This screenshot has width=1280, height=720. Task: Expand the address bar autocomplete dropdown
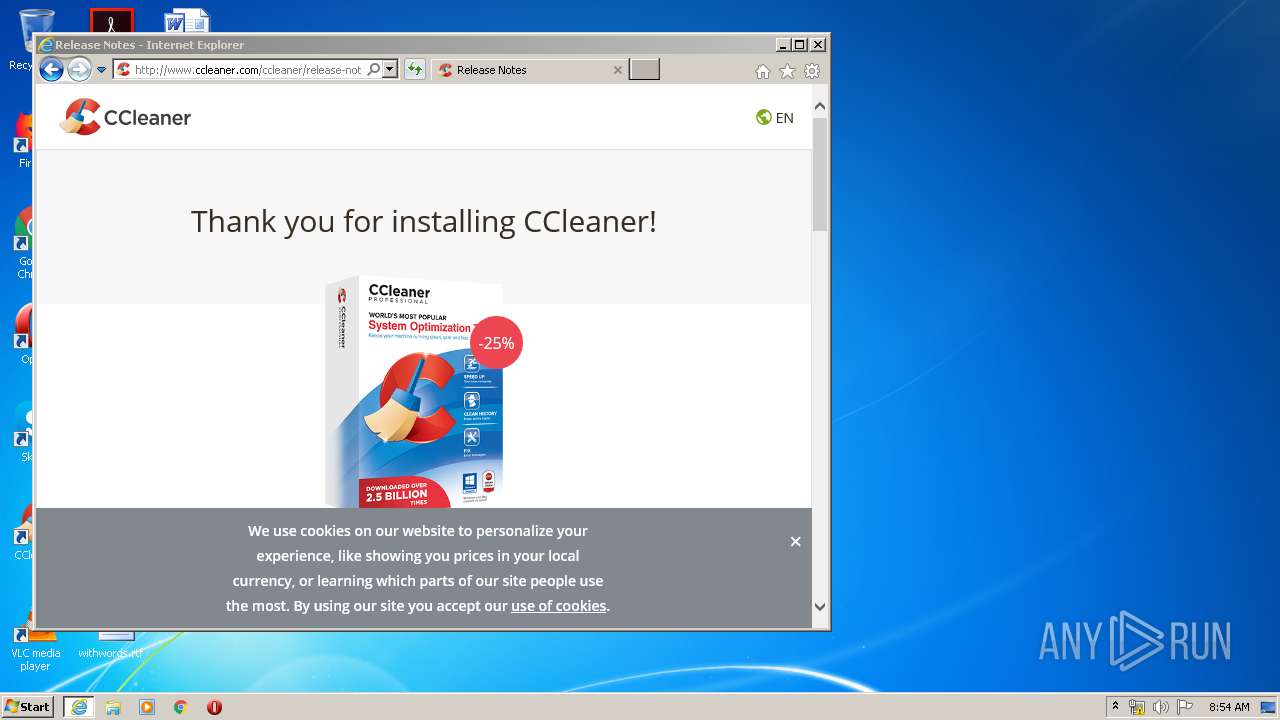pos(390,70)
